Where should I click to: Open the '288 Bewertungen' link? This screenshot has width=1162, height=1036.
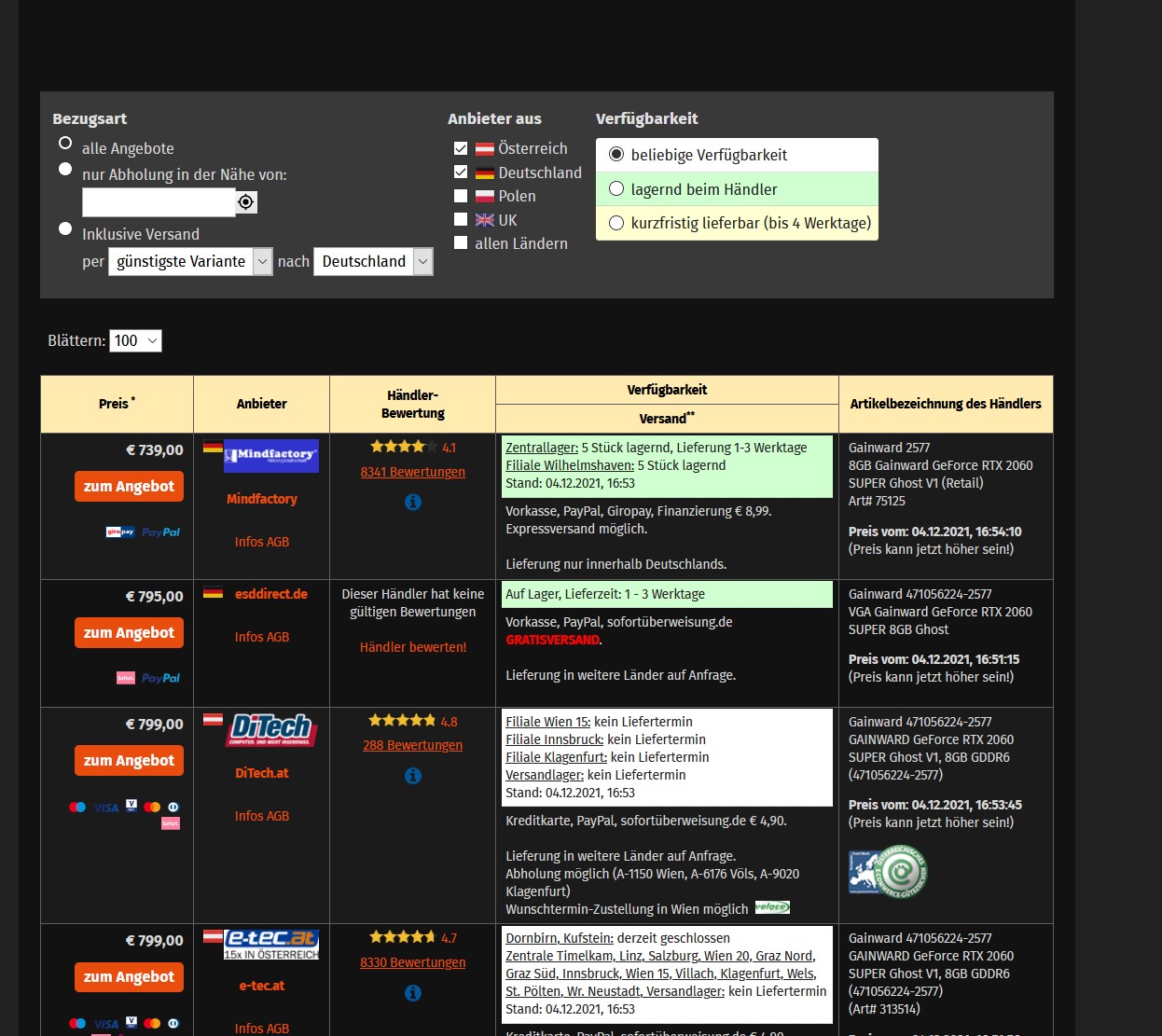(413, 745)
